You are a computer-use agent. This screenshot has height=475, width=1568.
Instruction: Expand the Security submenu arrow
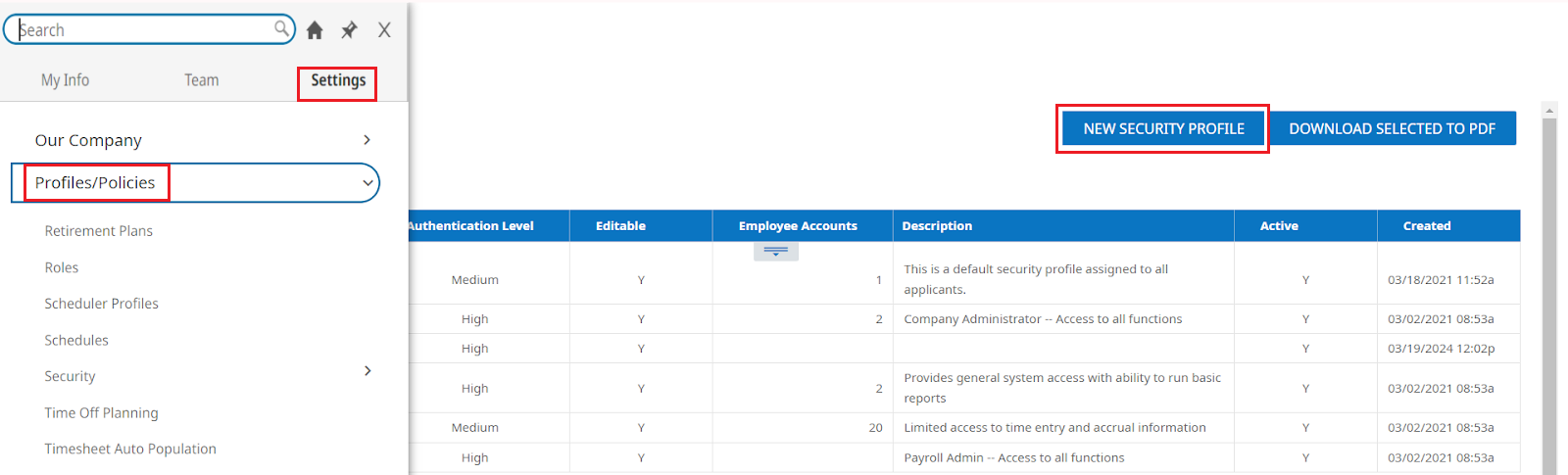[367, 370]
